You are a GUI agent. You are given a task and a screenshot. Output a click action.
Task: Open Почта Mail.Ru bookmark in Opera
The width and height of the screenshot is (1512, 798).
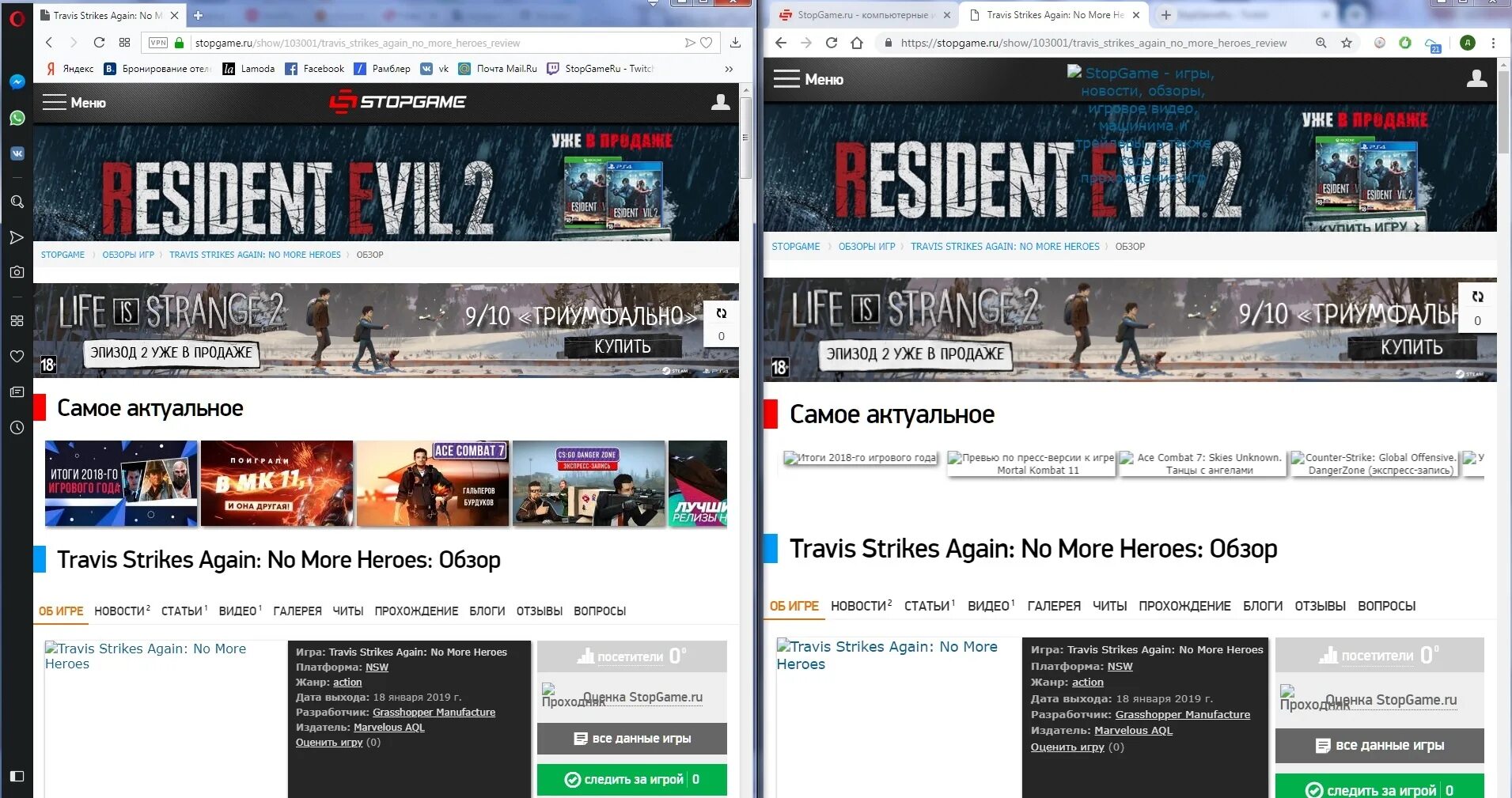[x=498, y=69]
